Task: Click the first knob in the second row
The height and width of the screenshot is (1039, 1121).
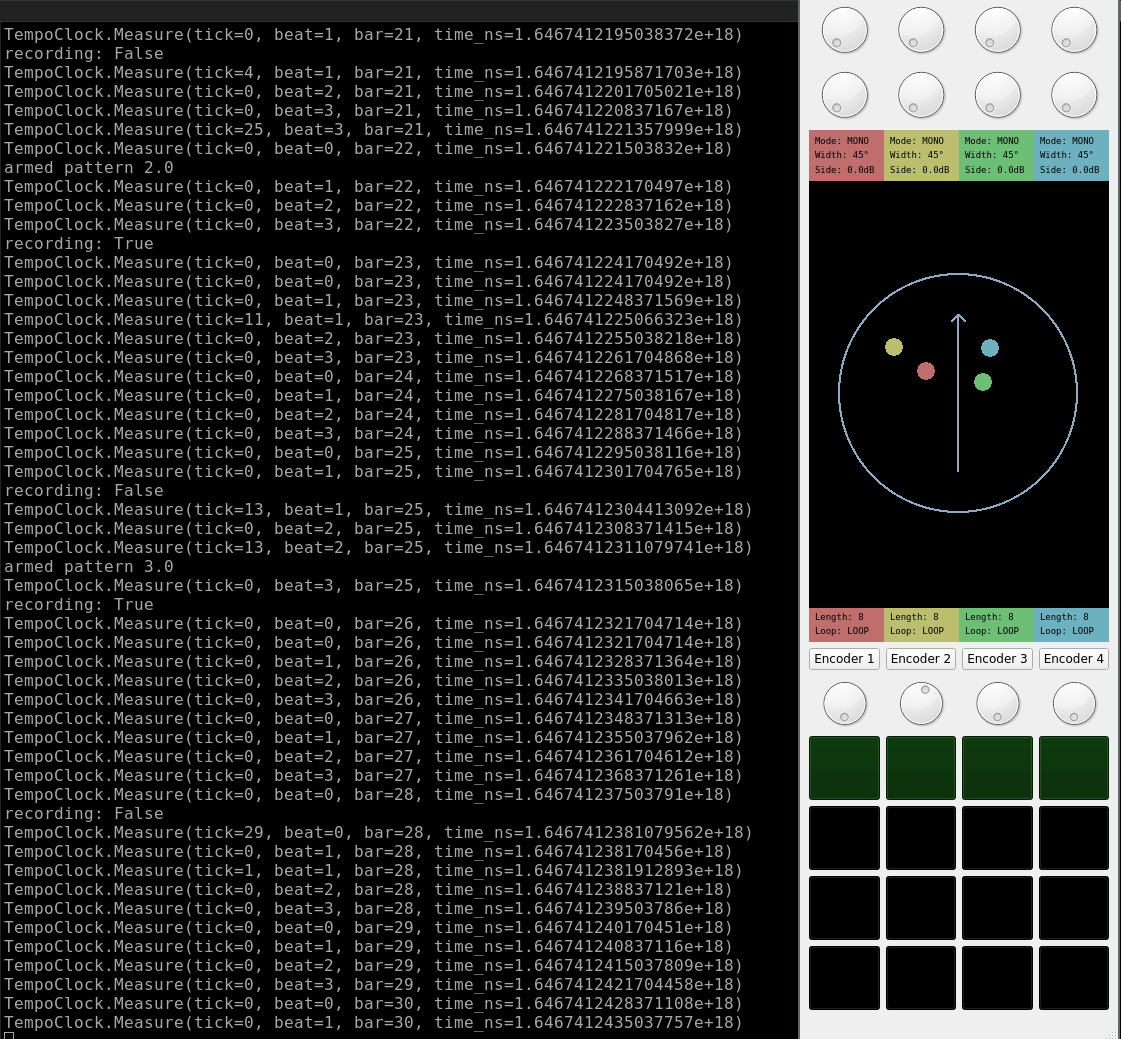Action: pyautogui.click(x=845, y=95)
